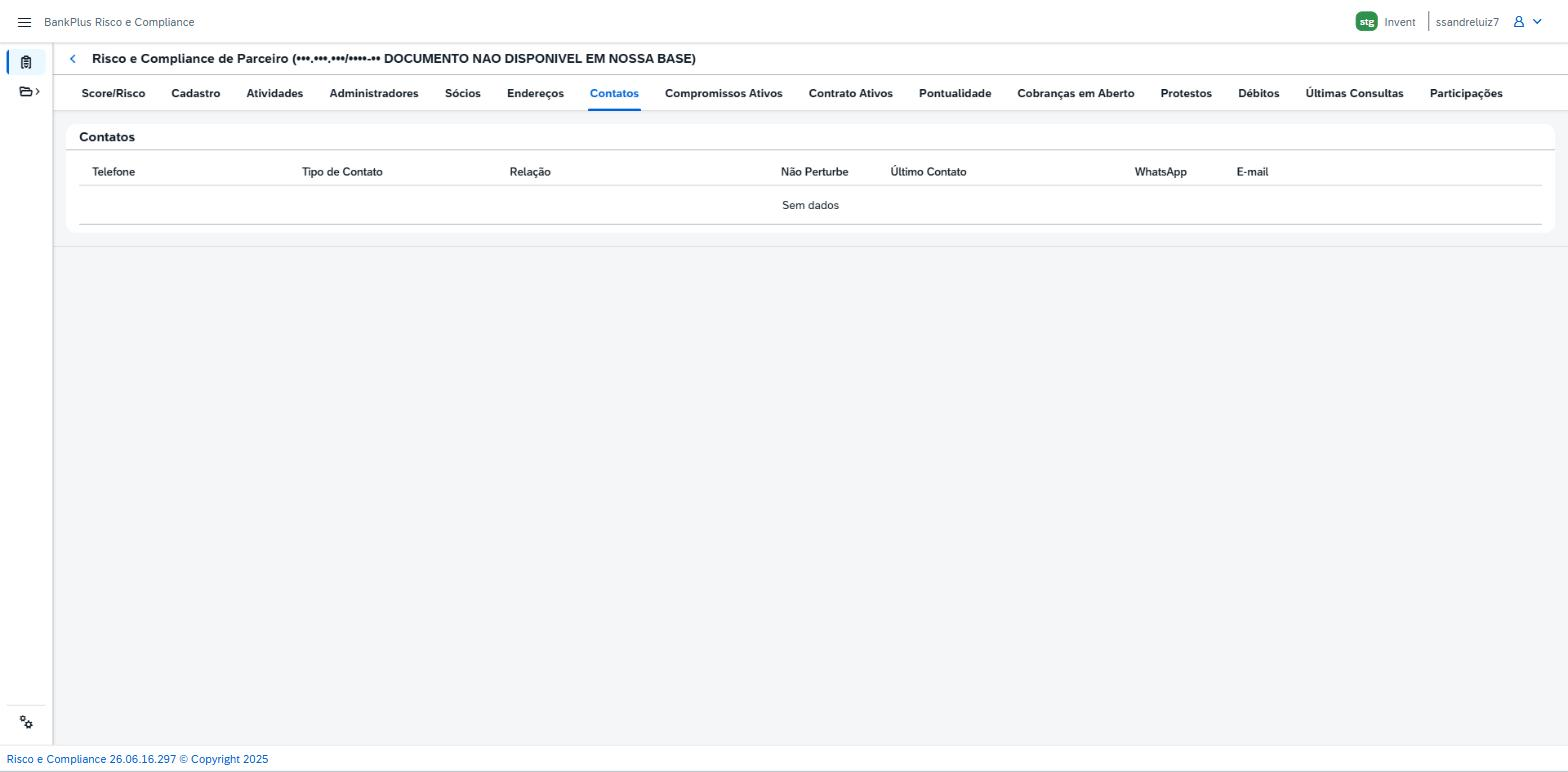Screen dimensions: 1568x772
Task: Click the green stg environment badge
Action: 1366,22
